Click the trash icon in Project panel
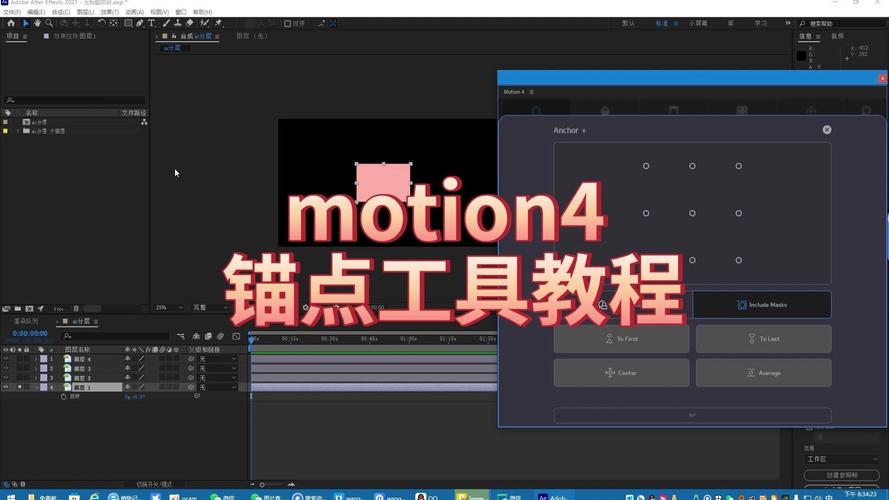889x500 pixels. (x=76, y=309)
